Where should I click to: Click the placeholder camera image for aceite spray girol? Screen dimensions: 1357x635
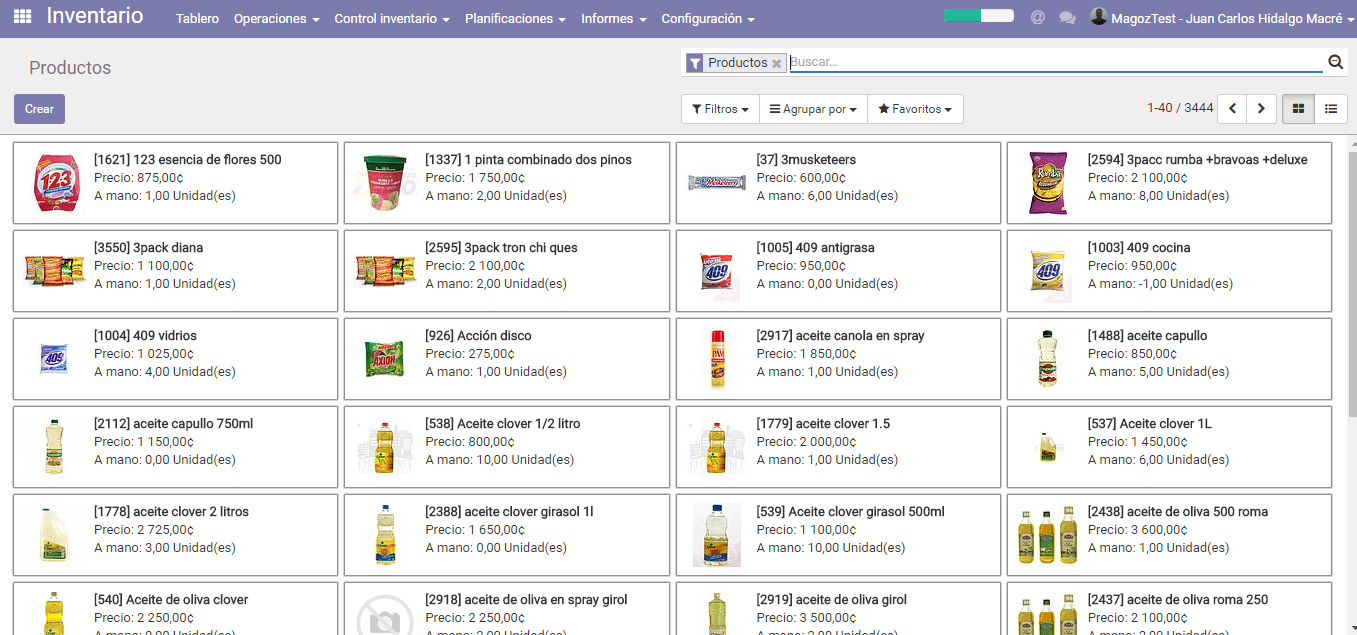(385, 615)
